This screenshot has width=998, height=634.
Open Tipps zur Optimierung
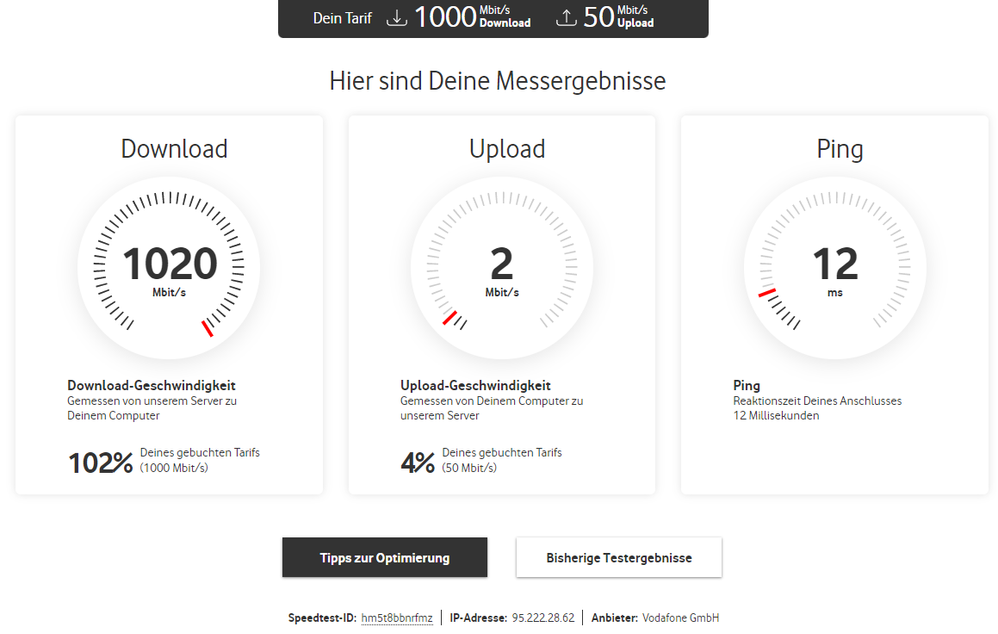384,557
